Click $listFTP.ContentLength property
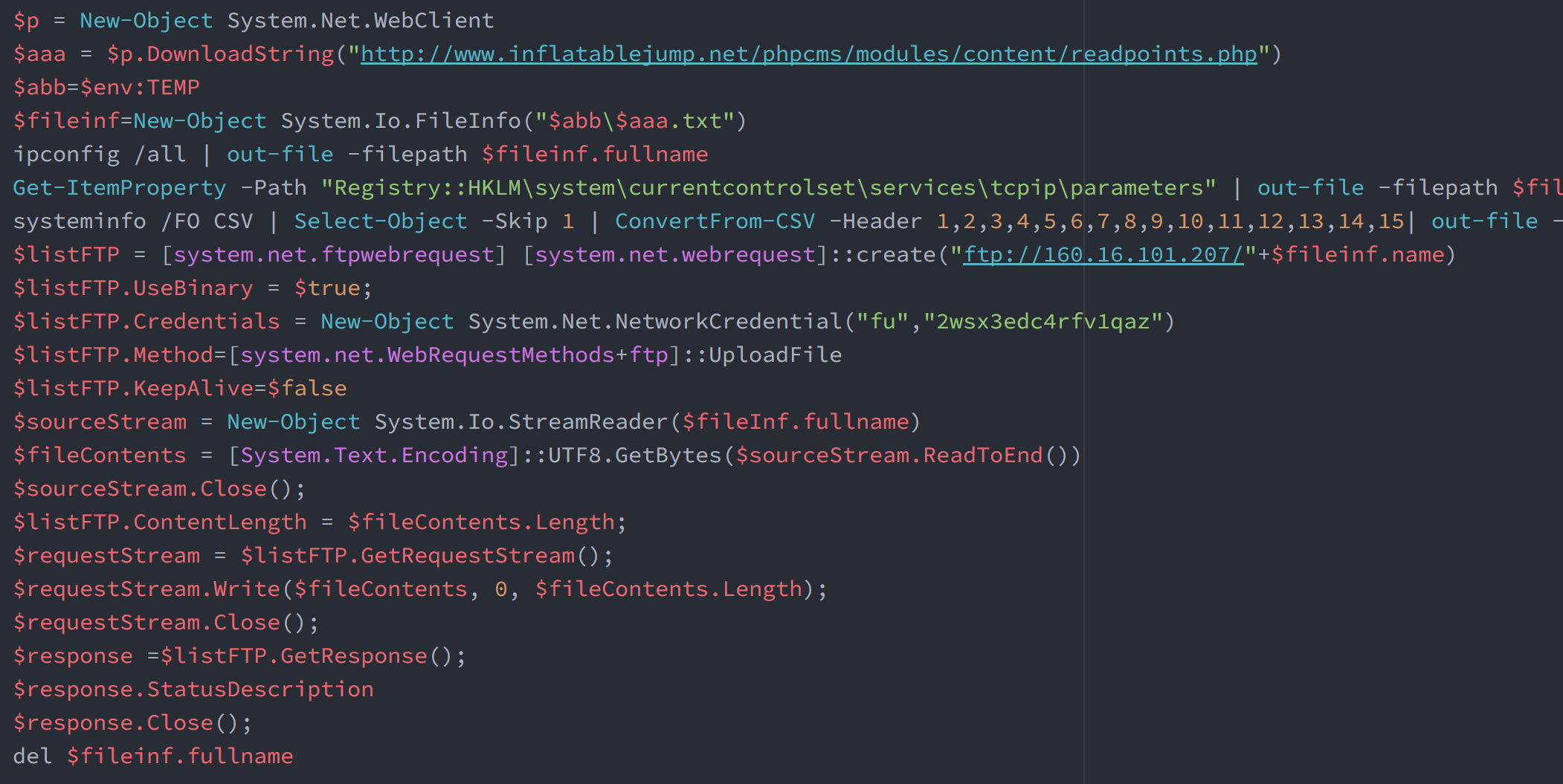 coord(160,522)
